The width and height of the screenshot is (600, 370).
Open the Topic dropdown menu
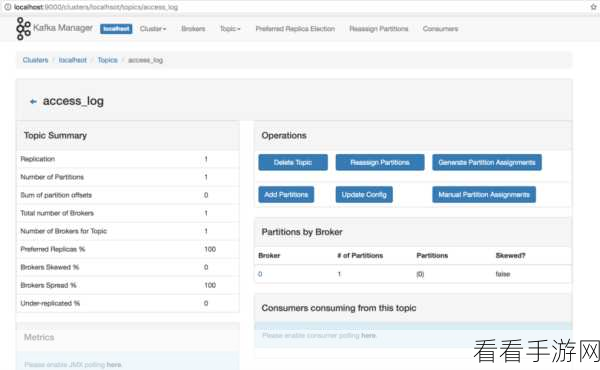tap(230, 29)
